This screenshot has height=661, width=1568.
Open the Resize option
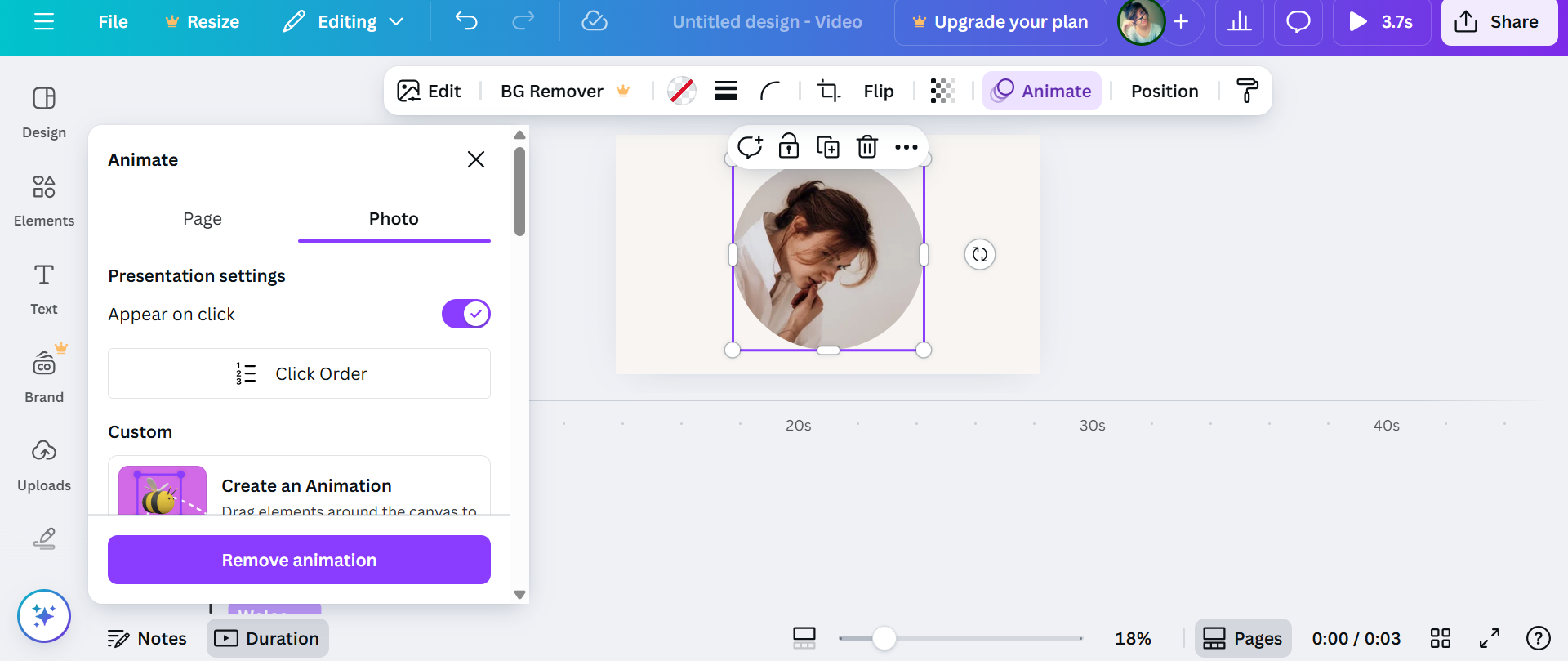click(202, 22)
